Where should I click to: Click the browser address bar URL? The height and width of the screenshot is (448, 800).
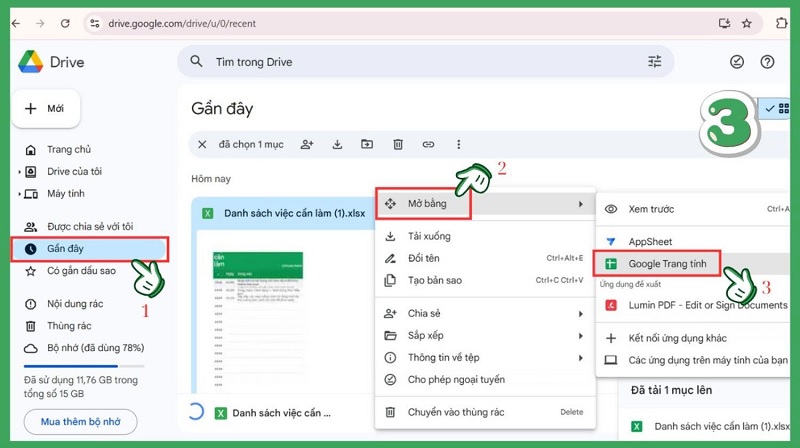(182, 23)
